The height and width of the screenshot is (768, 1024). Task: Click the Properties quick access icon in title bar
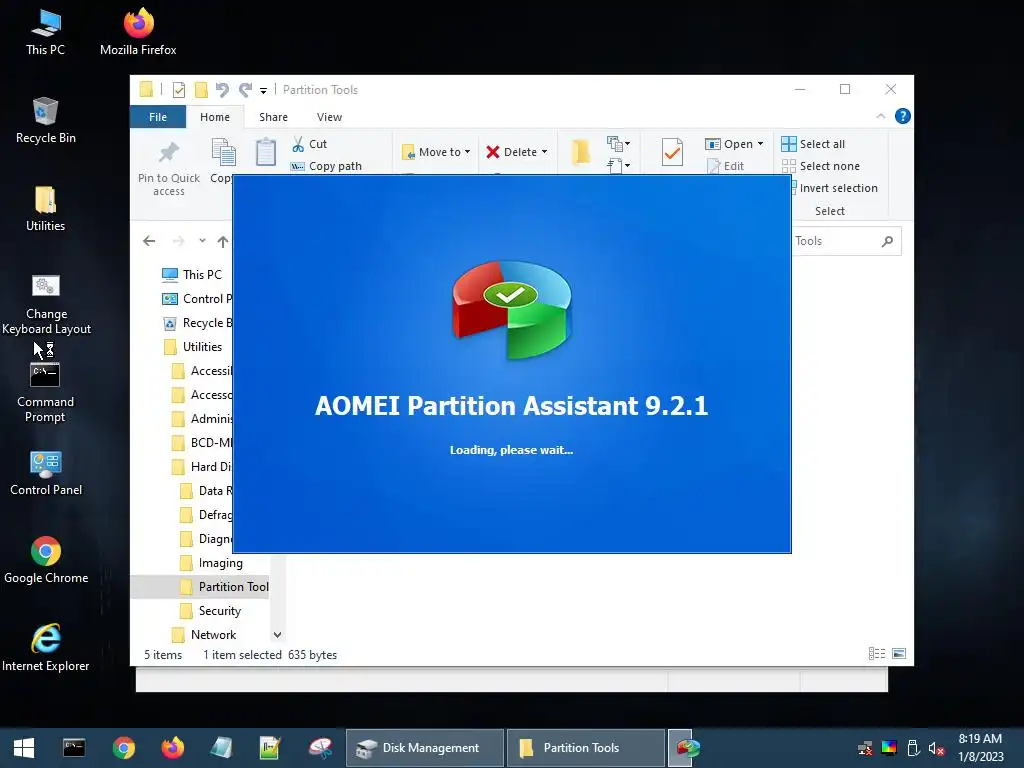(178, 89)
